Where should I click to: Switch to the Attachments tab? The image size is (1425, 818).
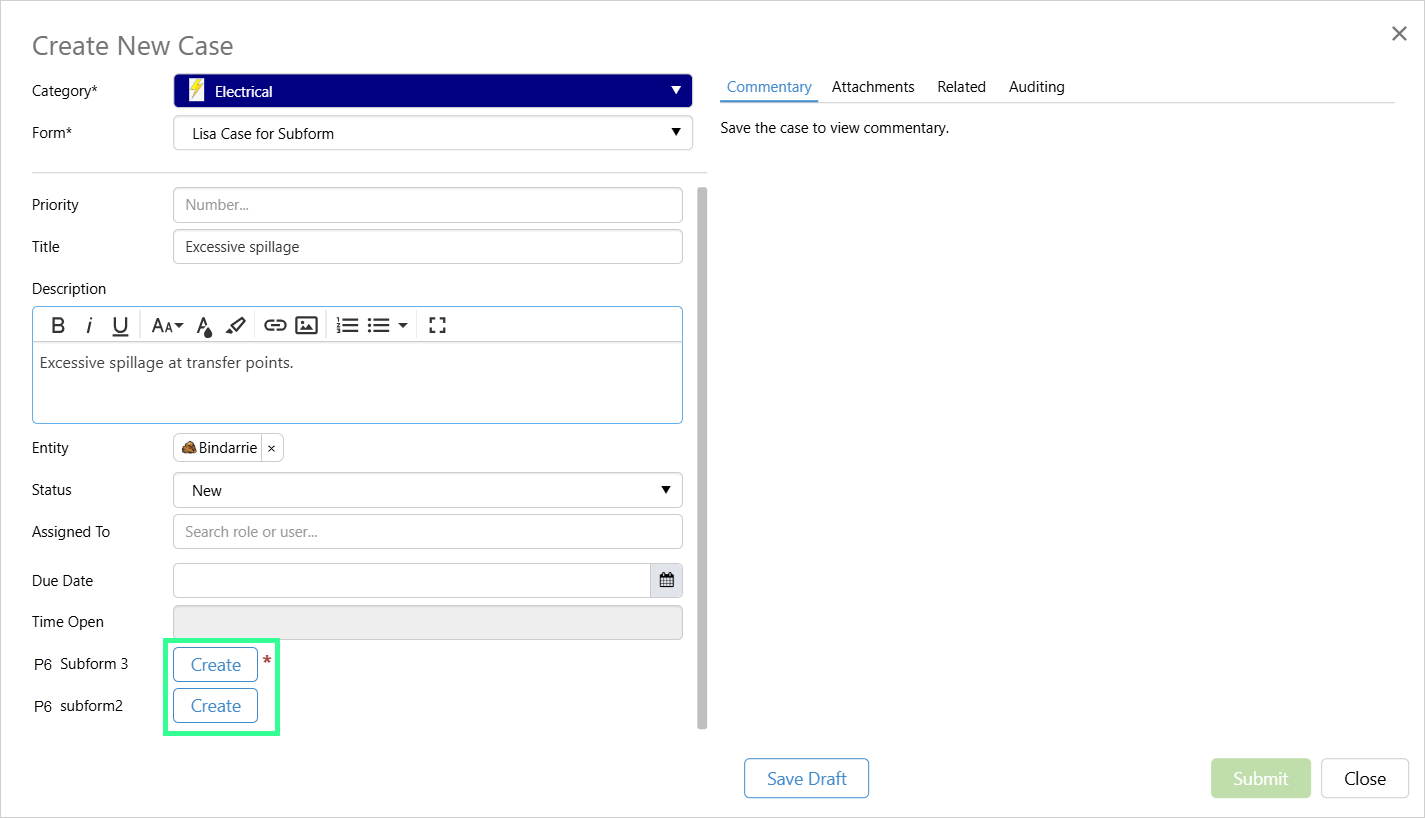(872, 87)
